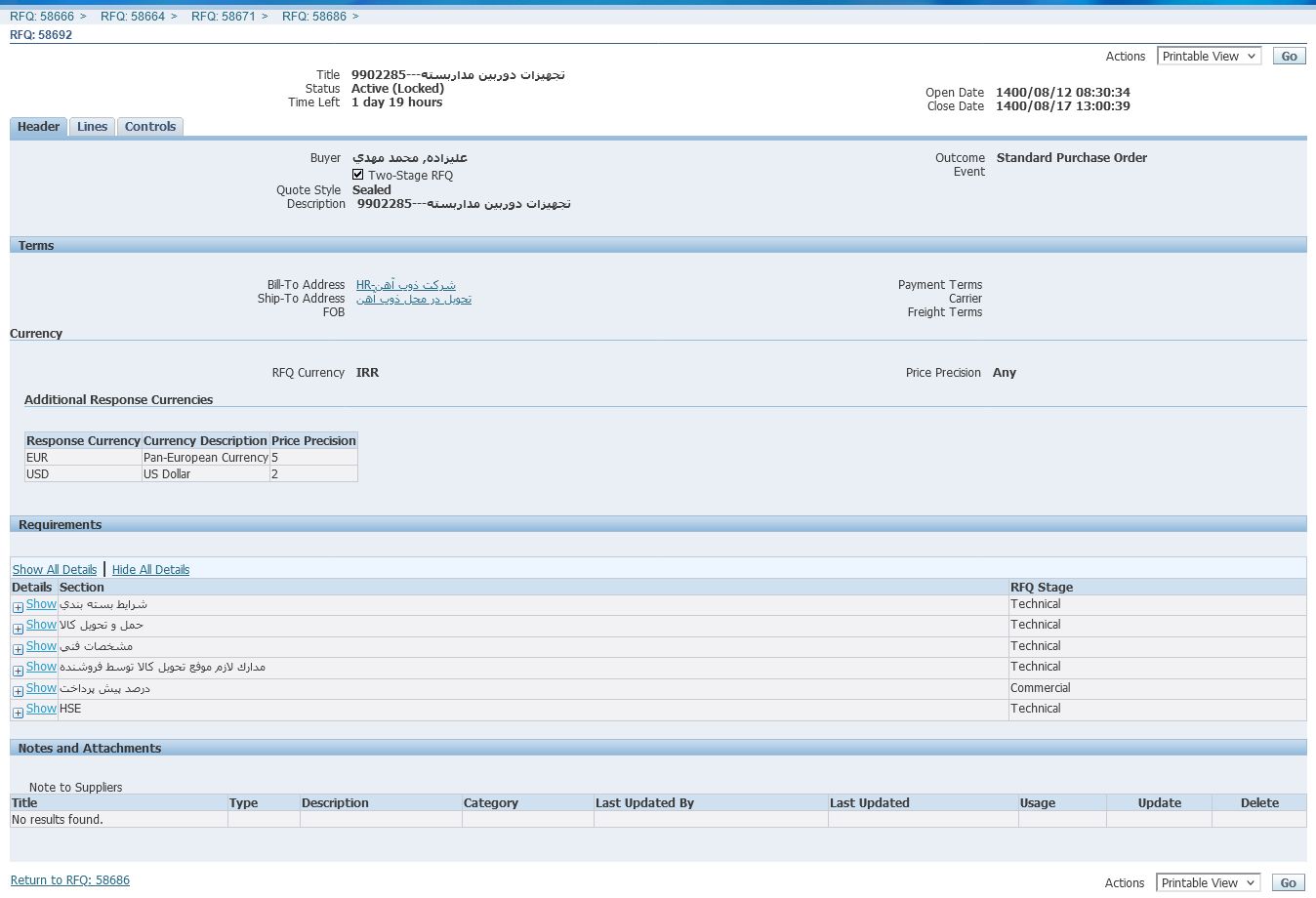Click Show link for درصد پیش پرداخت

41,688
